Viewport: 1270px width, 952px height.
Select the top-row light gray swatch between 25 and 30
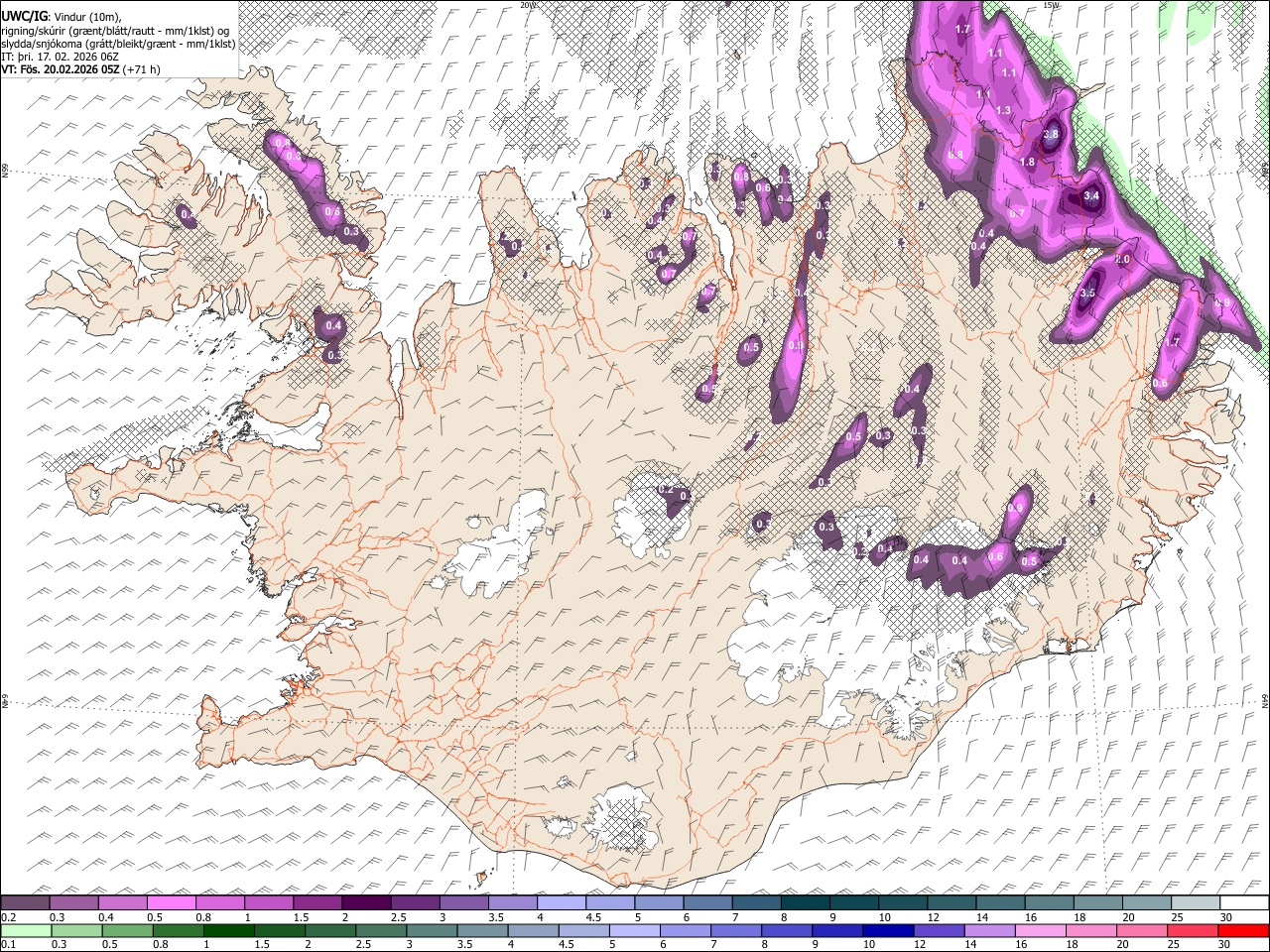point(1195,903)
